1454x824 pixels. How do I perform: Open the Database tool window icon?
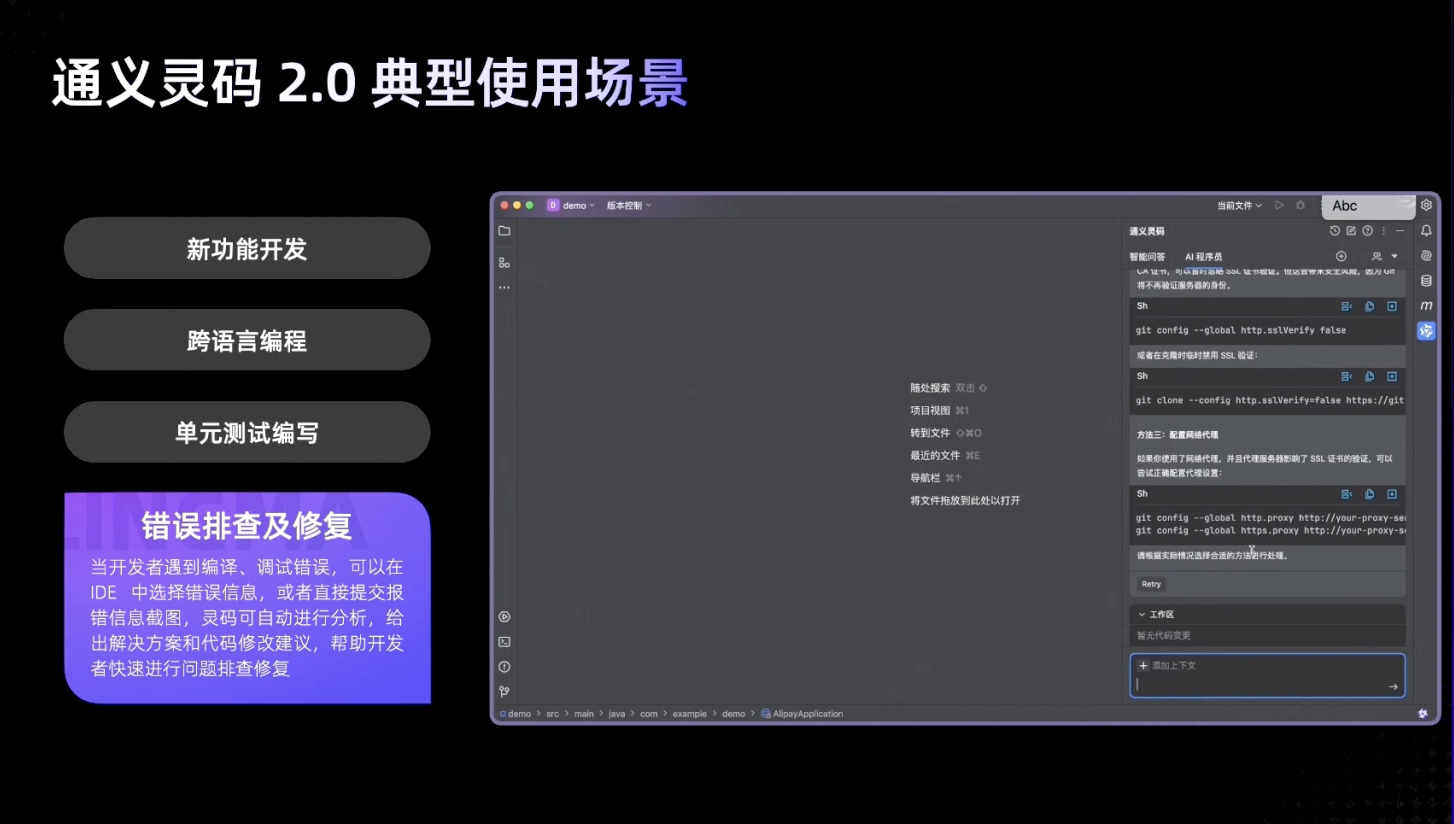[x=1426, y=281]
